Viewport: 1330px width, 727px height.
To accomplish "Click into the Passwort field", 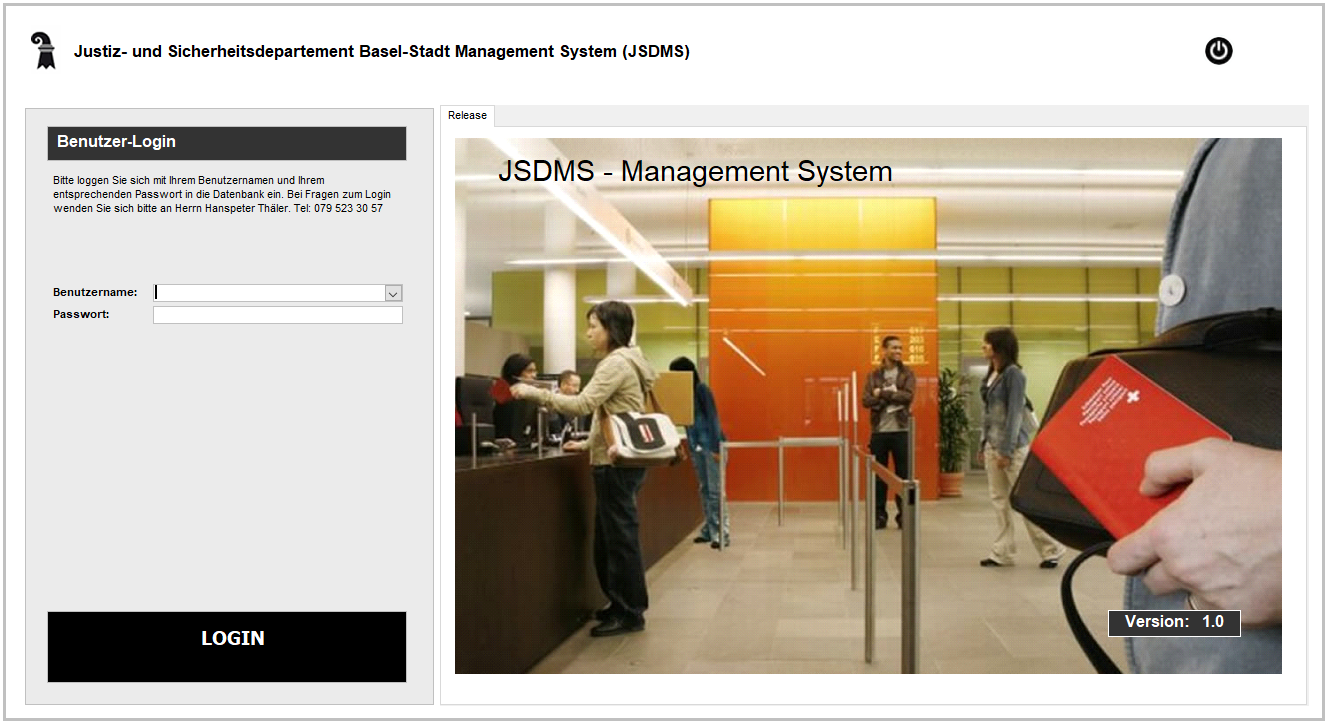I will click(277, 315).
